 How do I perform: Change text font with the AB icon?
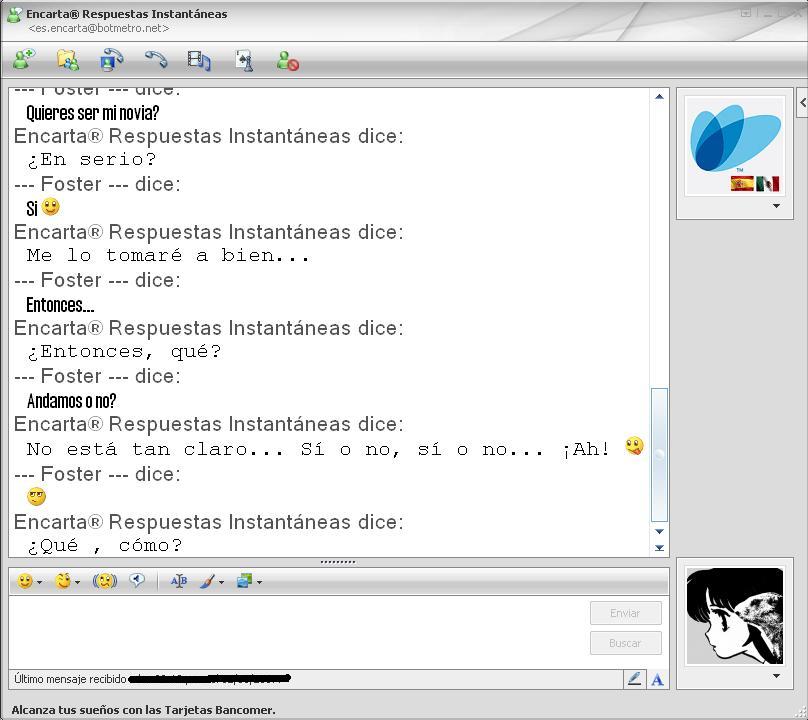pos(179,581)
